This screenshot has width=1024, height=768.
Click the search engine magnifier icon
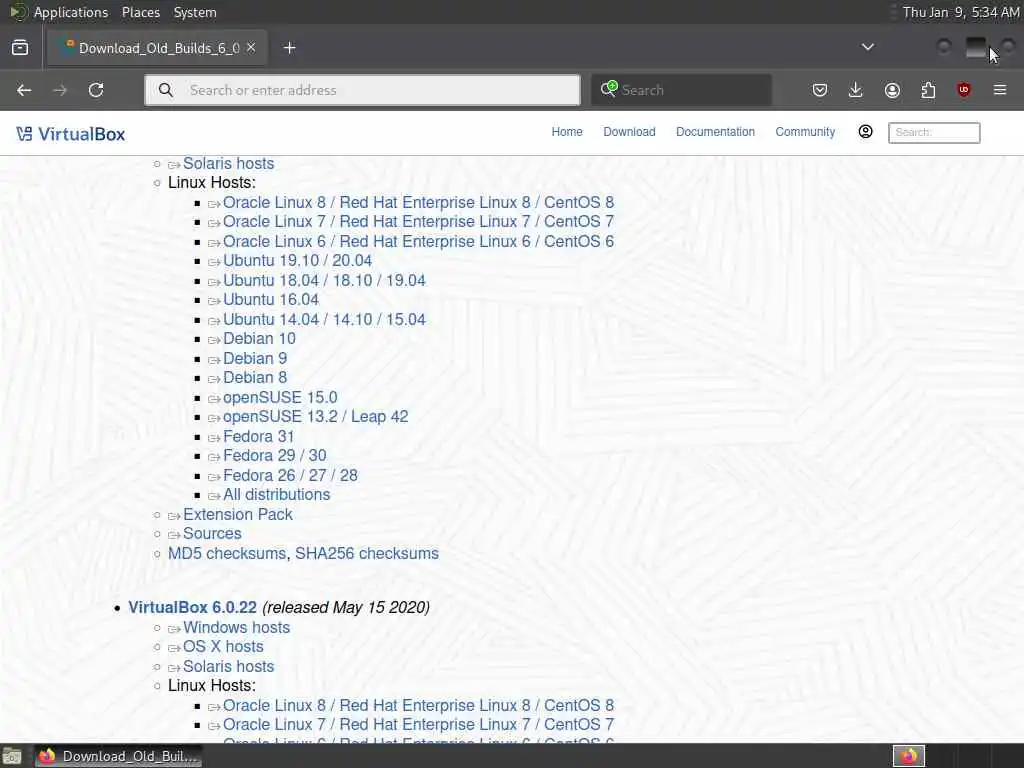pyautogui.click(x=609, y=89)
